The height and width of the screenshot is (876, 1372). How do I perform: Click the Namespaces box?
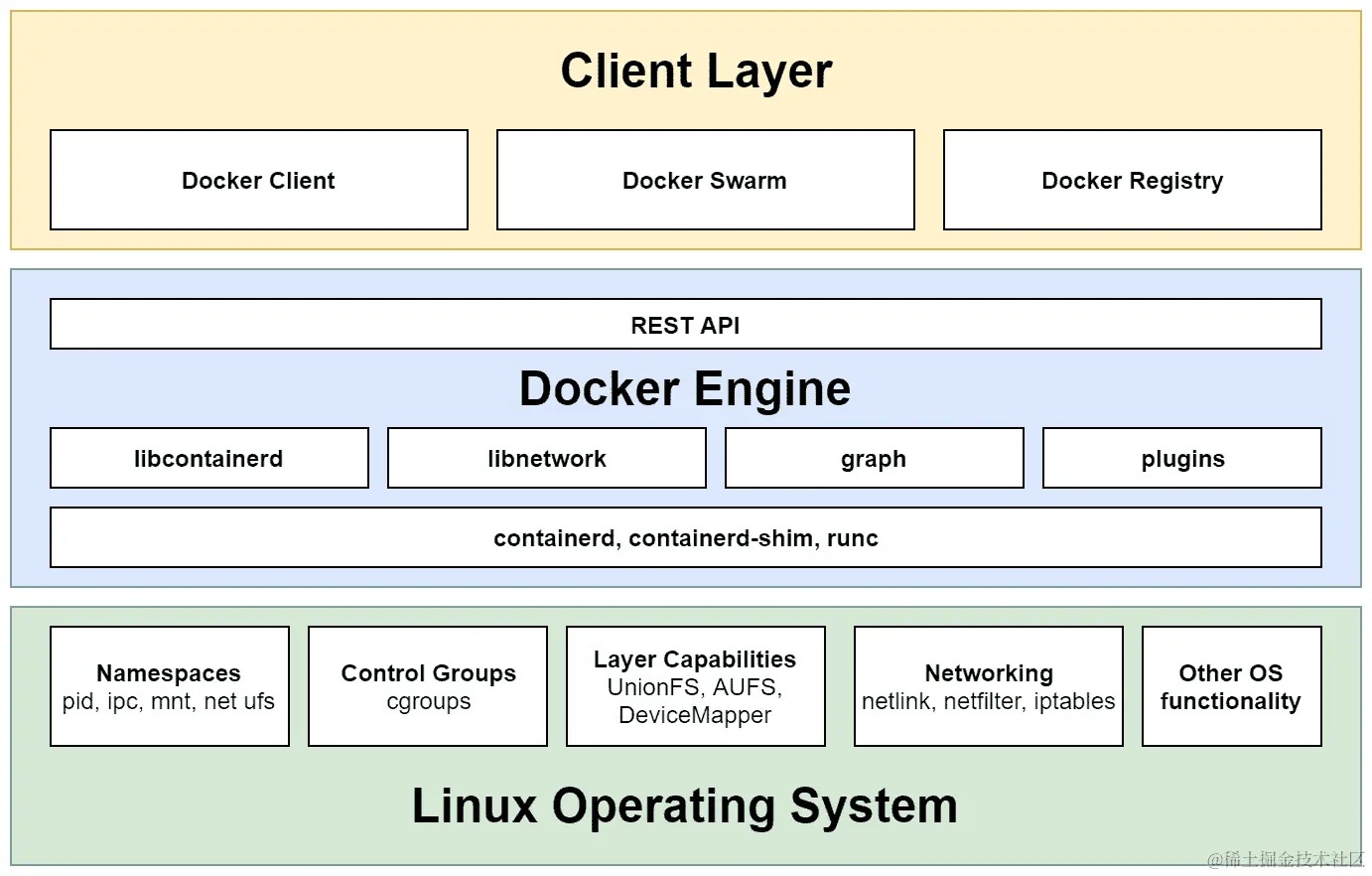[170, 686]
